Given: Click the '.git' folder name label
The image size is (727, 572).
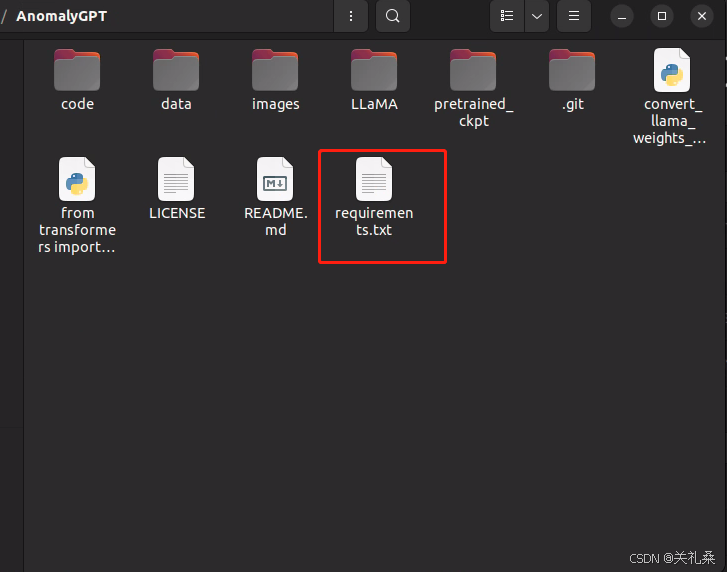Looking at the screenshot, I should tap(573, 104).
